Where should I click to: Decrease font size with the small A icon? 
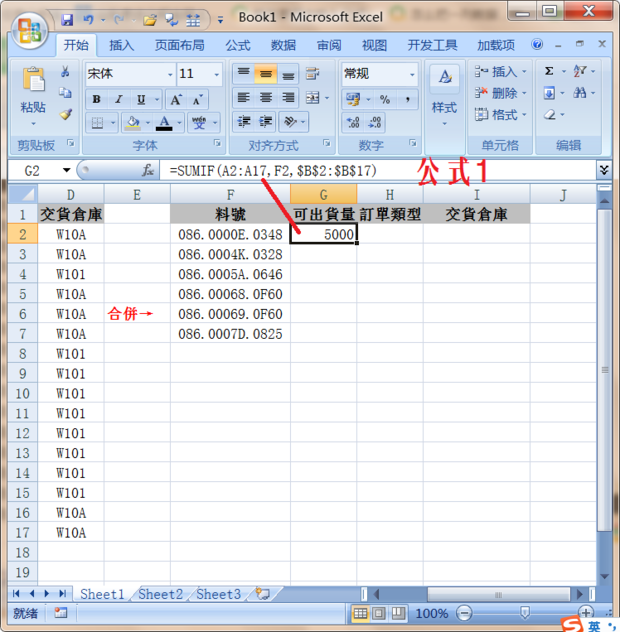198,99
